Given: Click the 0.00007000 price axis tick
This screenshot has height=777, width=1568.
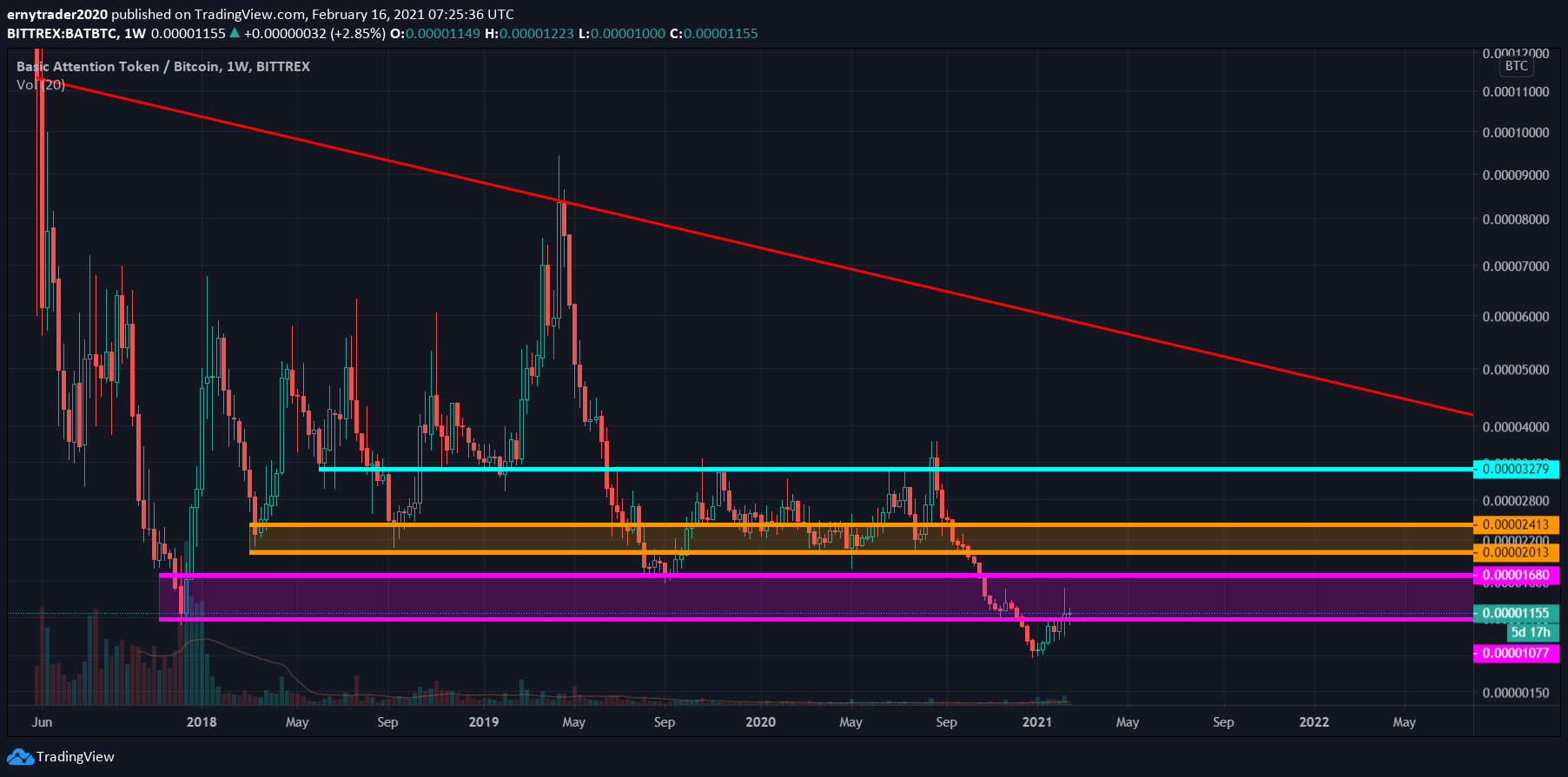Looking at the screenshot, I should click(x=1516, y=266).
